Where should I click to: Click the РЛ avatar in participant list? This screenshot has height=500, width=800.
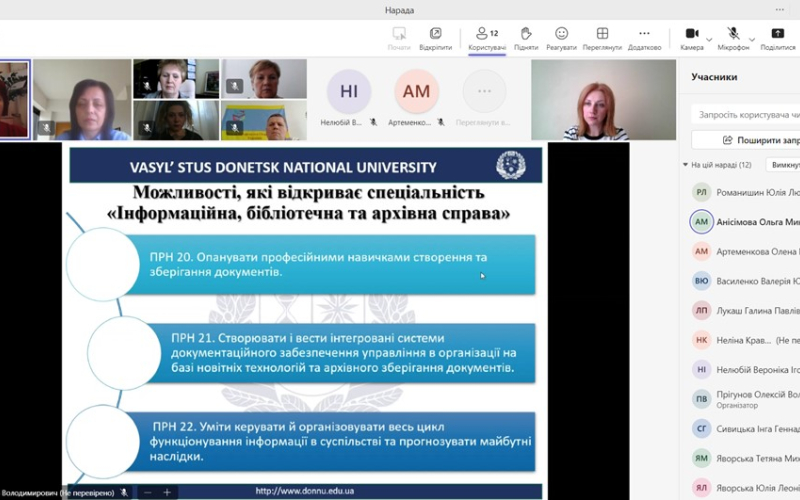pyautogui.click(x=702, y=192)
